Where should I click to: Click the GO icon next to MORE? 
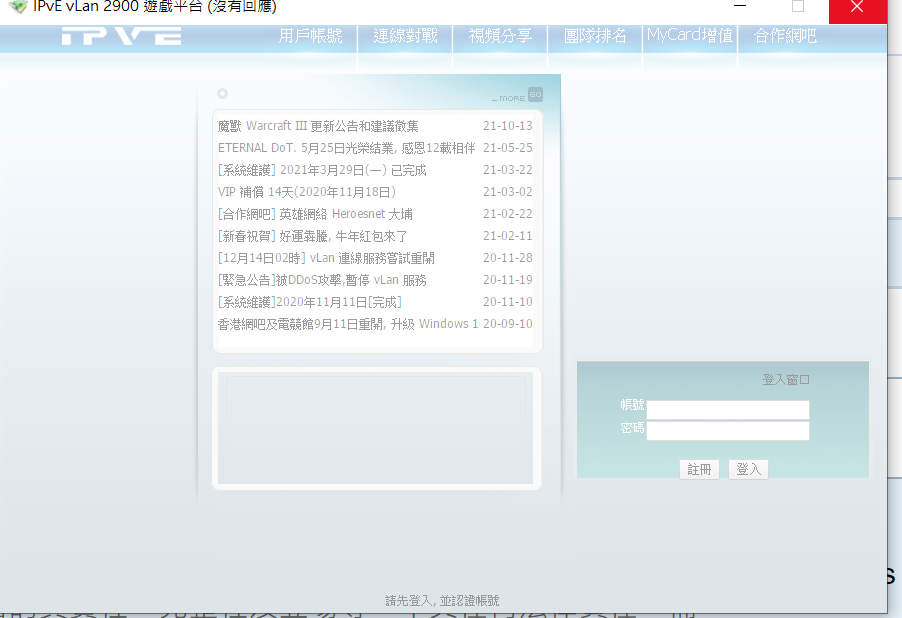(536, 94)
